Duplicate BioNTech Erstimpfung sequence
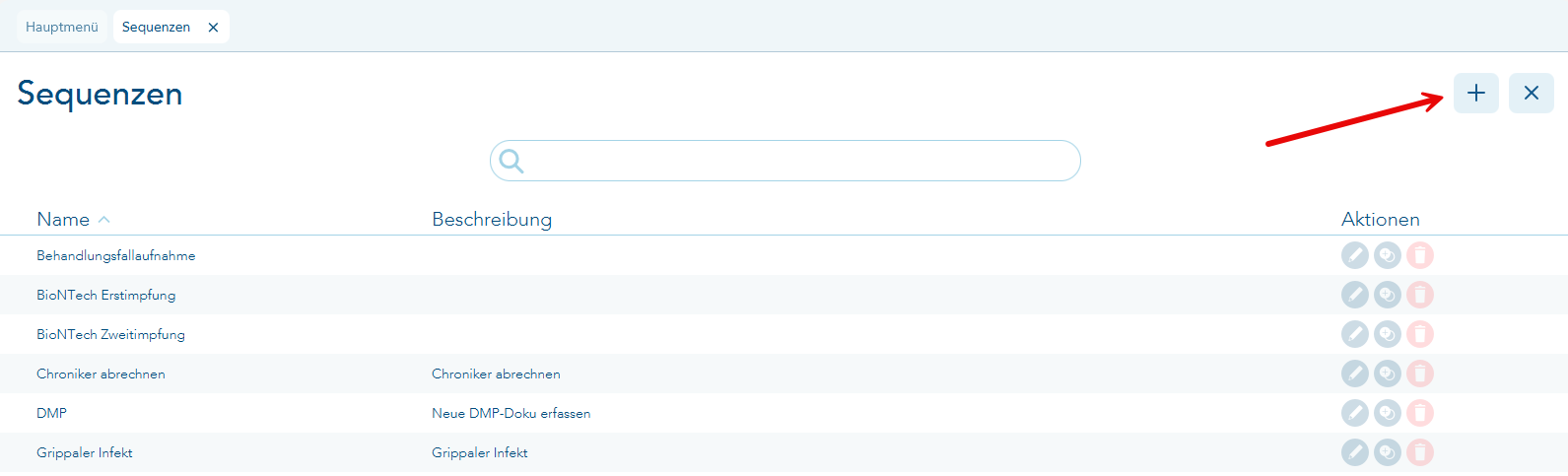Image resolution: width=1568 pixels, height=476 pixels. 1388,295
